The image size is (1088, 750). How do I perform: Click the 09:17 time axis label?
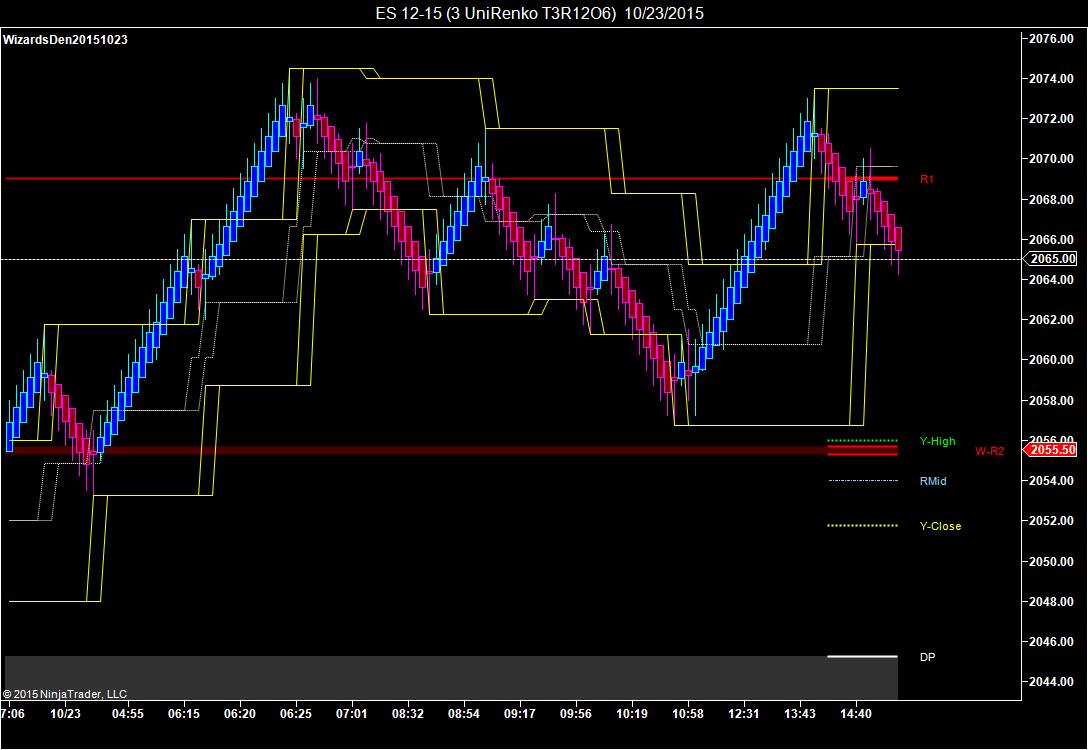tap(520, 714)
